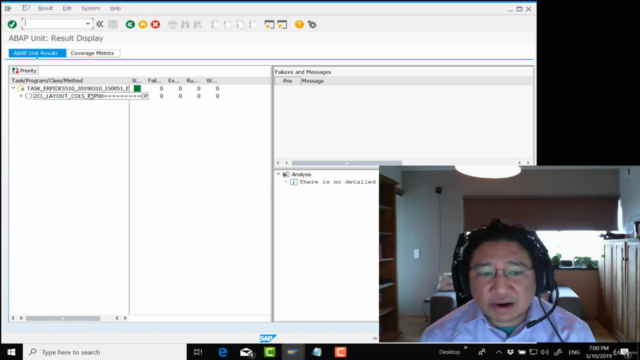Select radio button for ZCL_LAYOUT_COLS row

click(29, 96)
